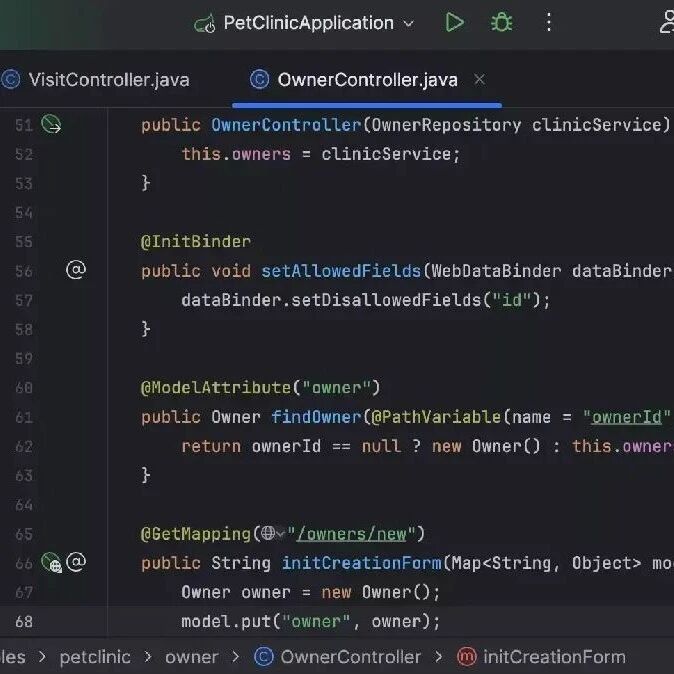The image size is (674, 674).
Task: Start debugging with the bug icon
Action: 502,22
